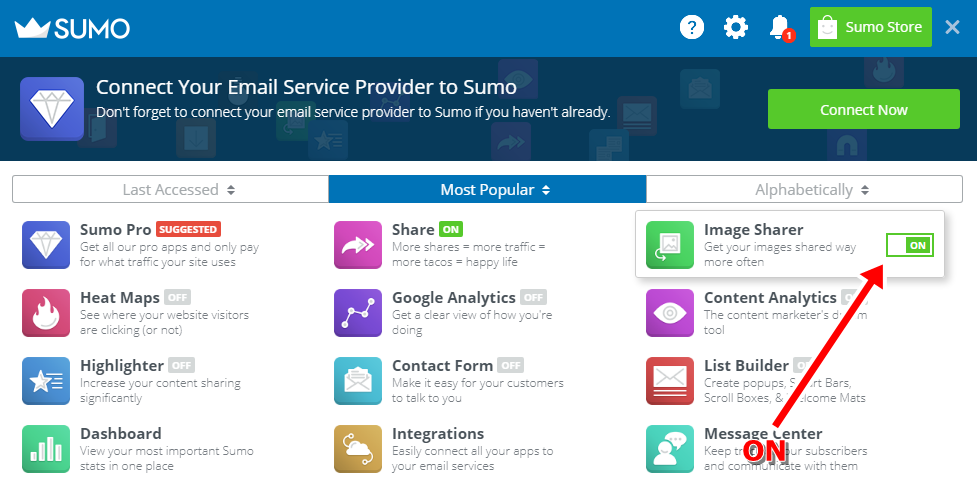Sort apps Alphabetically

pyautogui.click(x=804, y=189)
